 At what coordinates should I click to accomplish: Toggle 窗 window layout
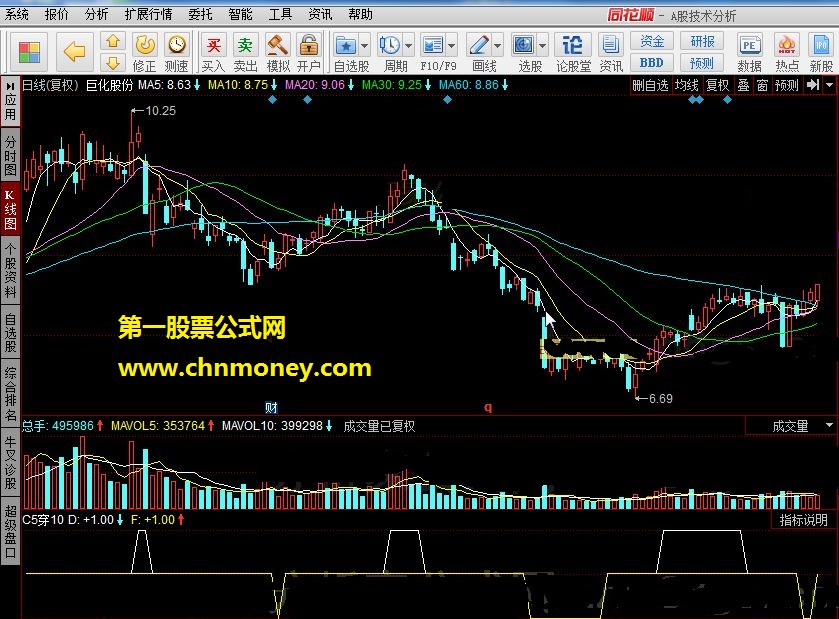click(762, 85)
